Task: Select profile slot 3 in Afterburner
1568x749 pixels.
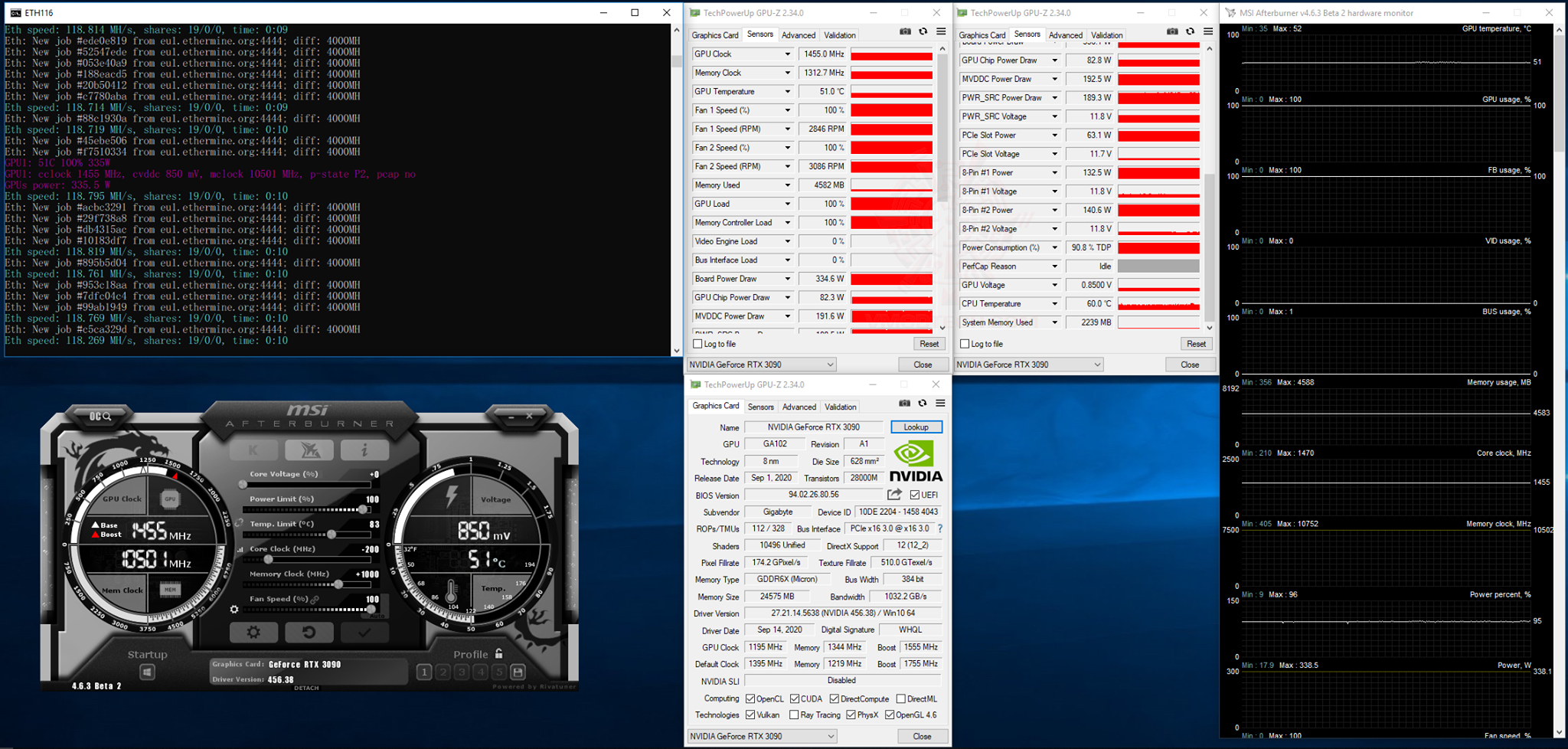Action: pyautogui.click(x=462, y=672)
